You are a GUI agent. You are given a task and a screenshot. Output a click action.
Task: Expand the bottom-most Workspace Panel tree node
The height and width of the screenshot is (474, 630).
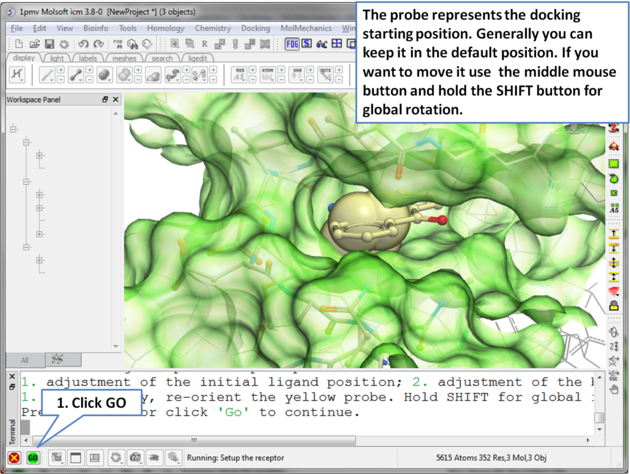pyautogui.click(x=39, y=260)
